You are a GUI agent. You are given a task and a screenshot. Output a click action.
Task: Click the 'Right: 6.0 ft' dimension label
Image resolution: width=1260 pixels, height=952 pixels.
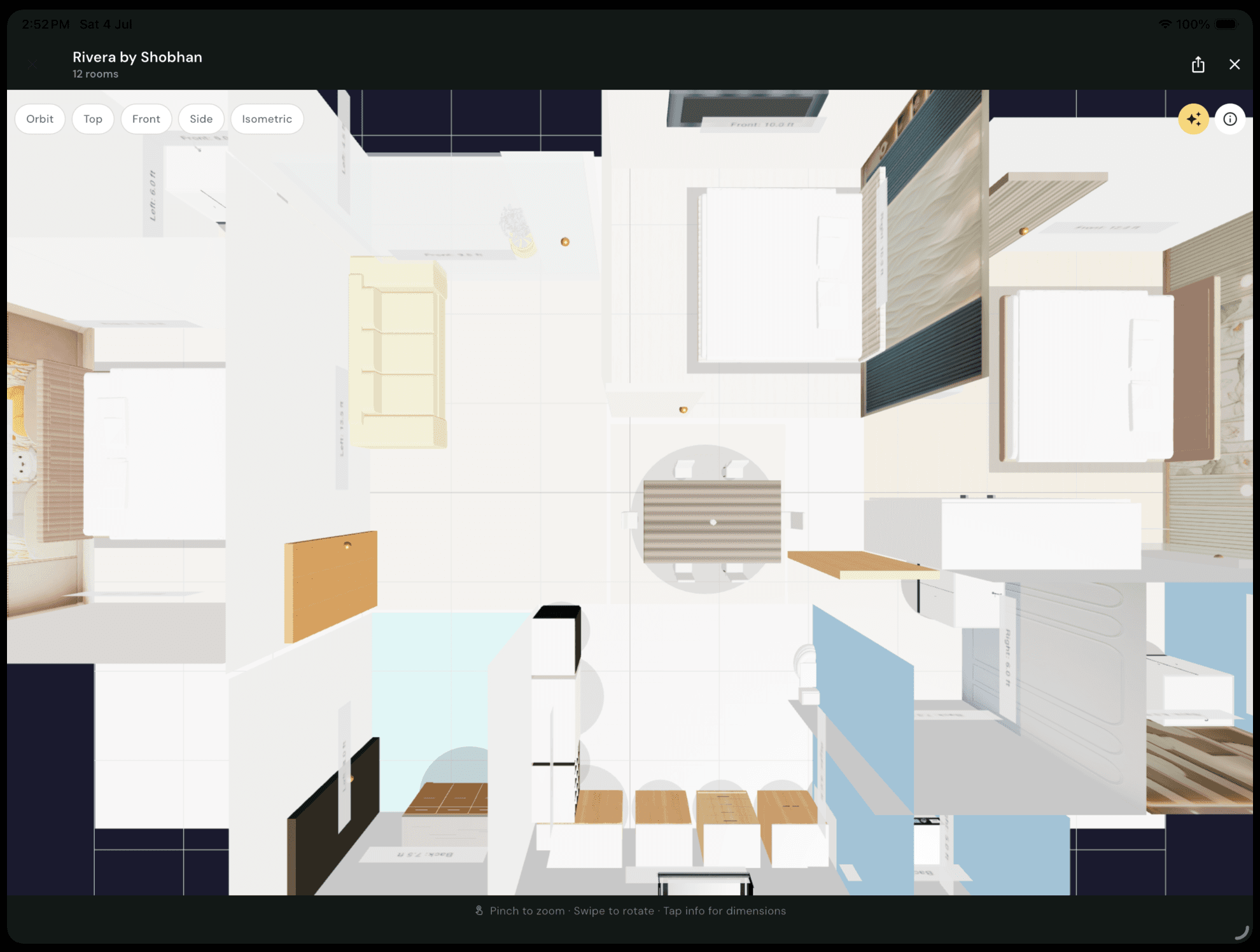tap(1007, 657)
